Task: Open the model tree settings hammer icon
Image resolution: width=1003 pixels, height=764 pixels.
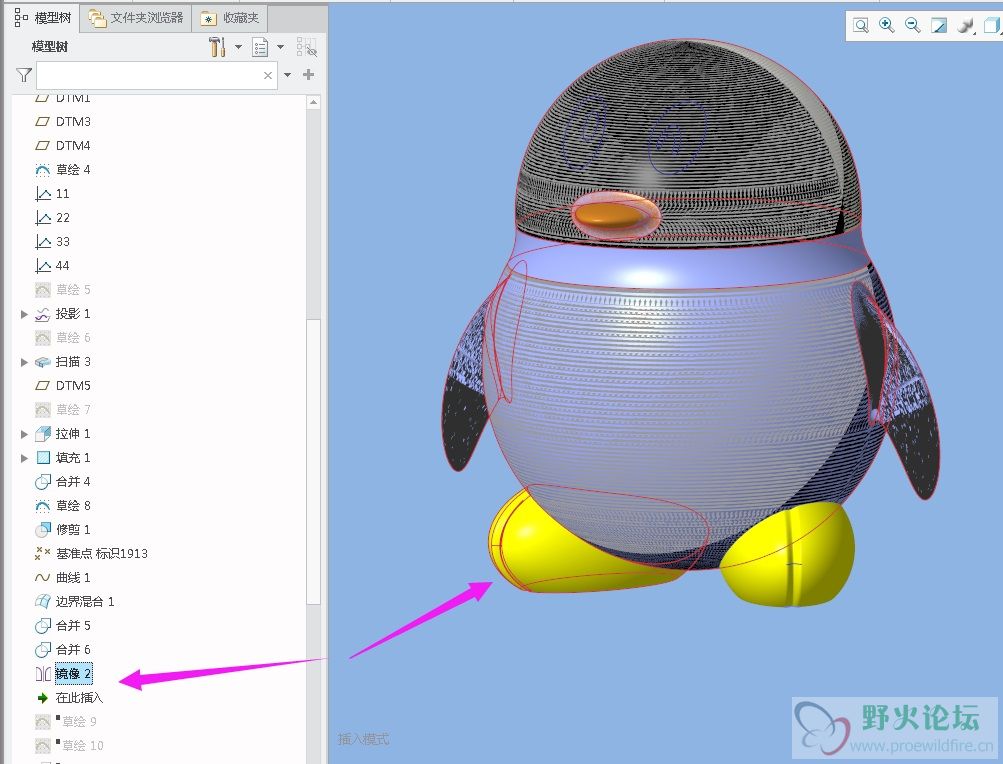Action: coord(217,47)
